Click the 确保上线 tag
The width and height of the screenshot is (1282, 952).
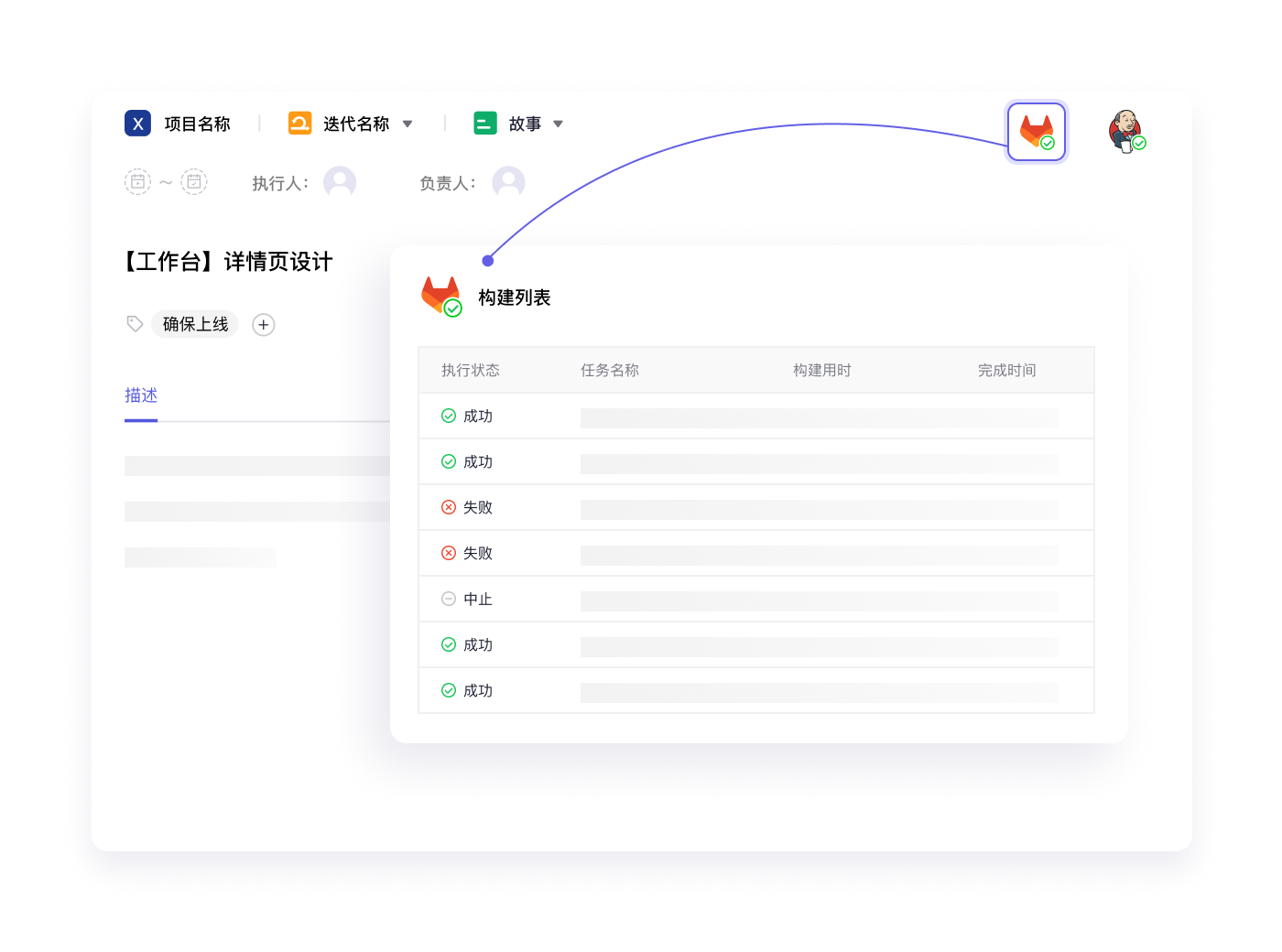pos(195,324)
